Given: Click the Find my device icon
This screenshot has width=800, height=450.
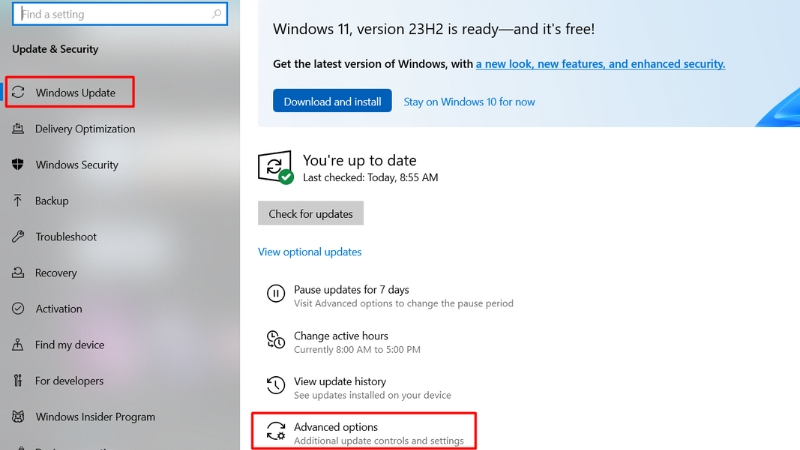Looking at the screenshot, I should 18,344.
